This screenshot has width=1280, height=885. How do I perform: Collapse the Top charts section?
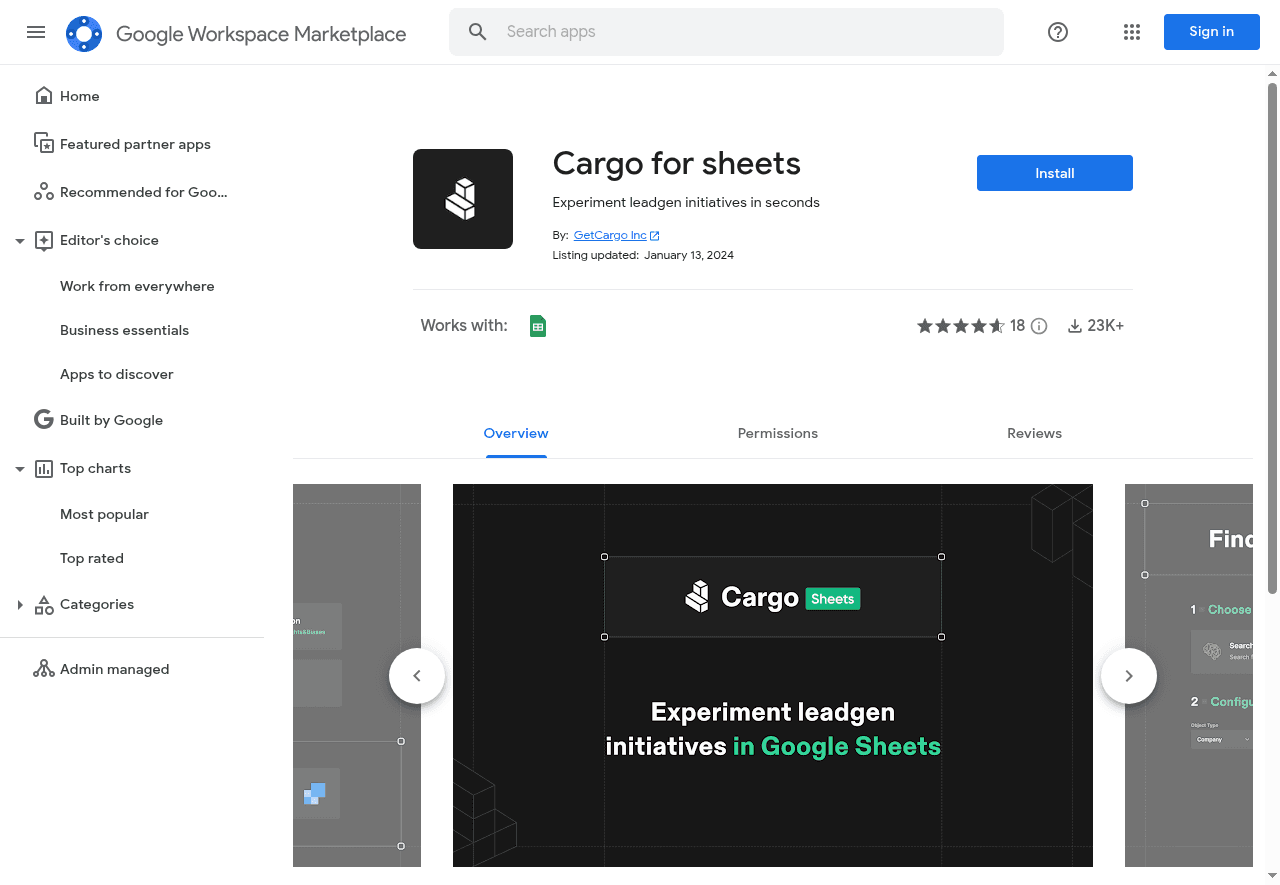click(x=19, y=468)
